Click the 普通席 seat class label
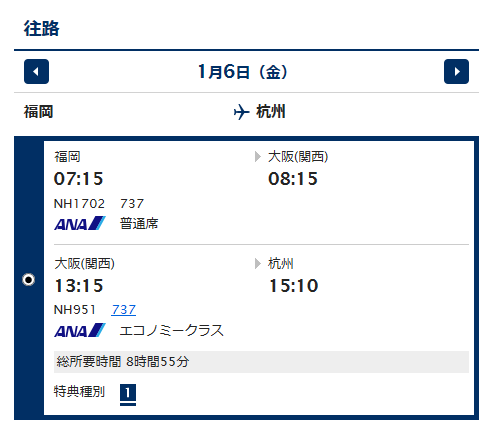This screenshot has width=497, height=425. [139, 223]
